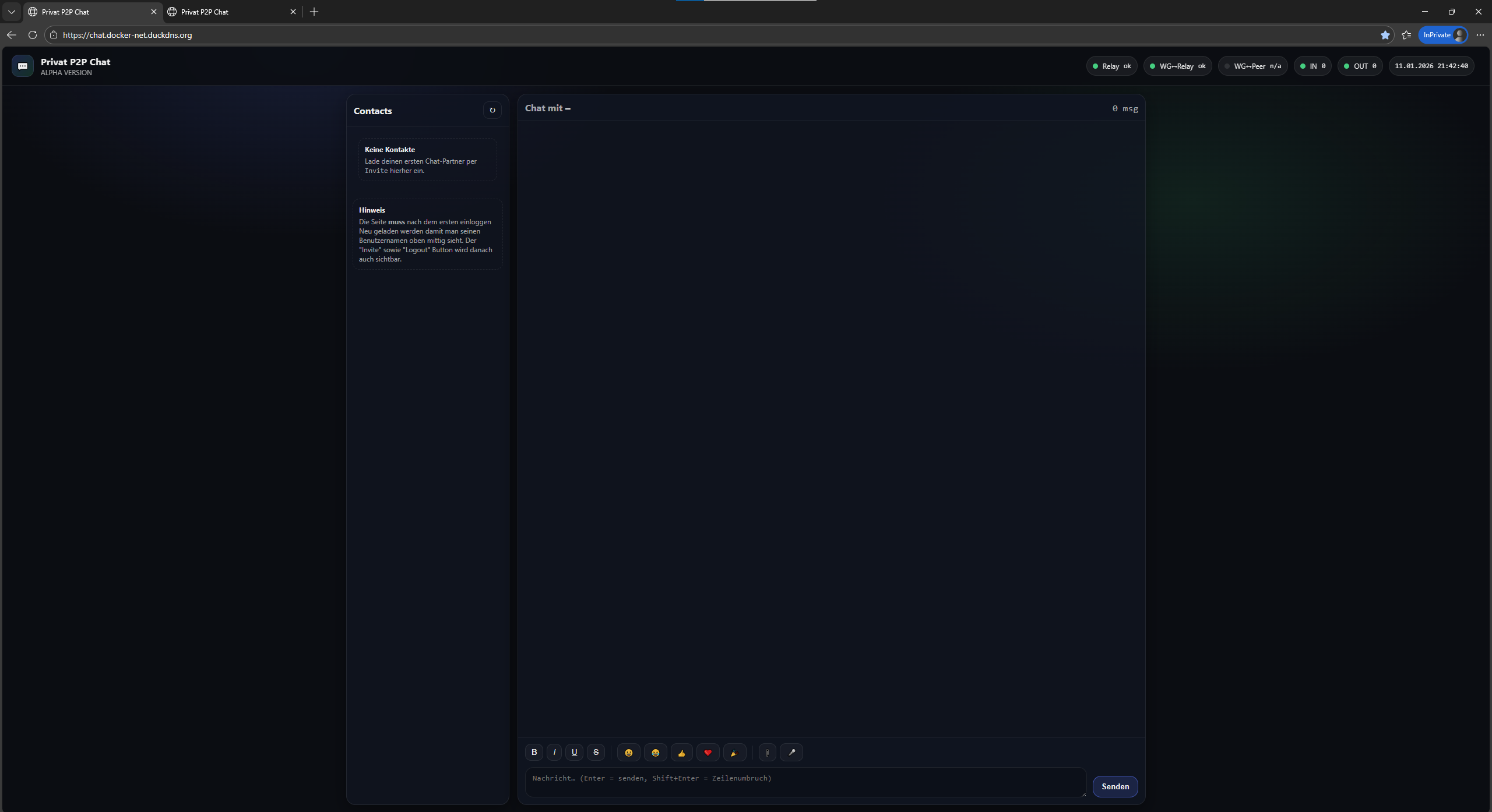This screenshot has height=812, width=1492.
Task: Click the paperclip attachment icon
Action: [767, 753]
